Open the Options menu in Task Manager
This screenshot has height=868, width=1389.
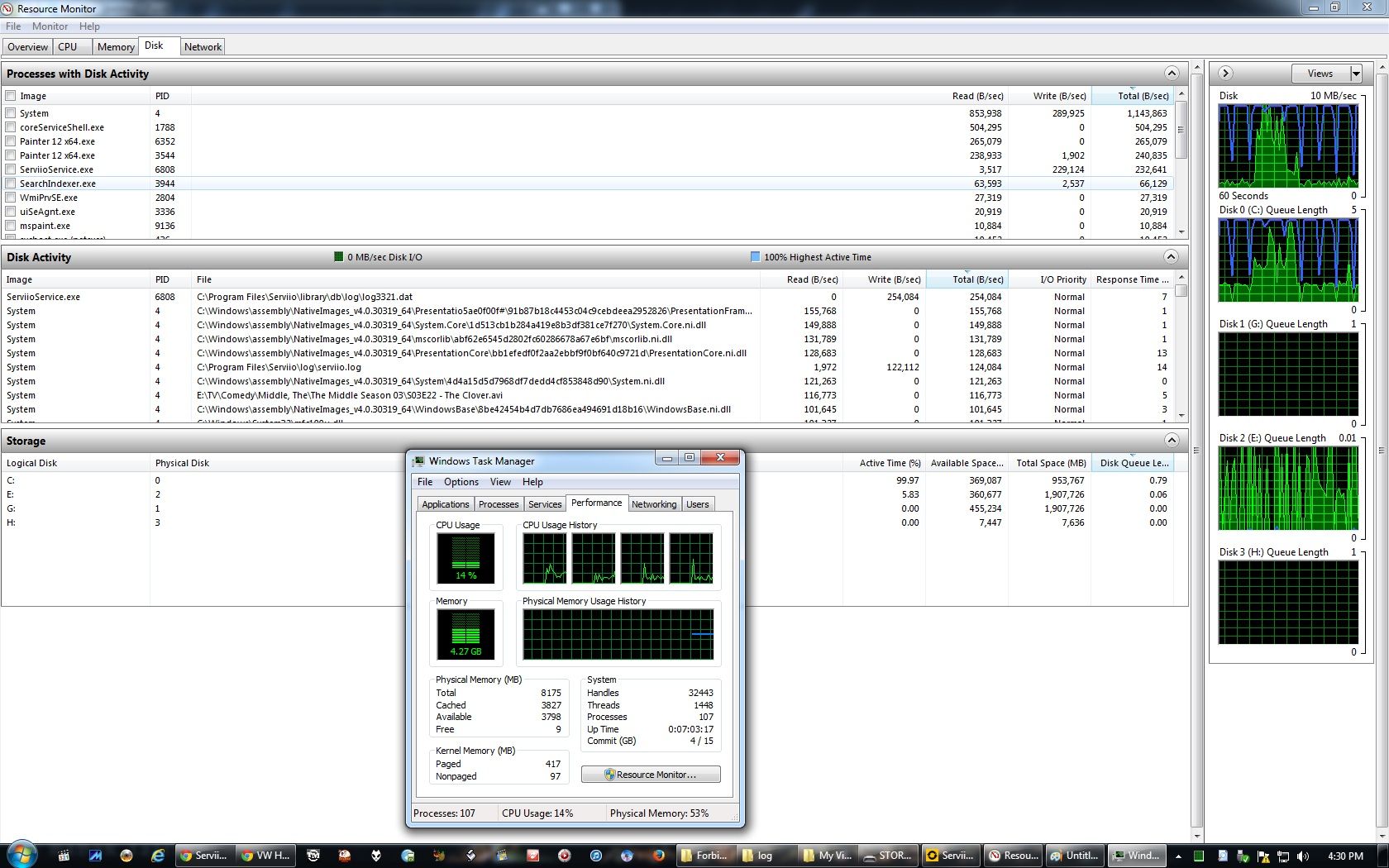(x=461, y=482)
